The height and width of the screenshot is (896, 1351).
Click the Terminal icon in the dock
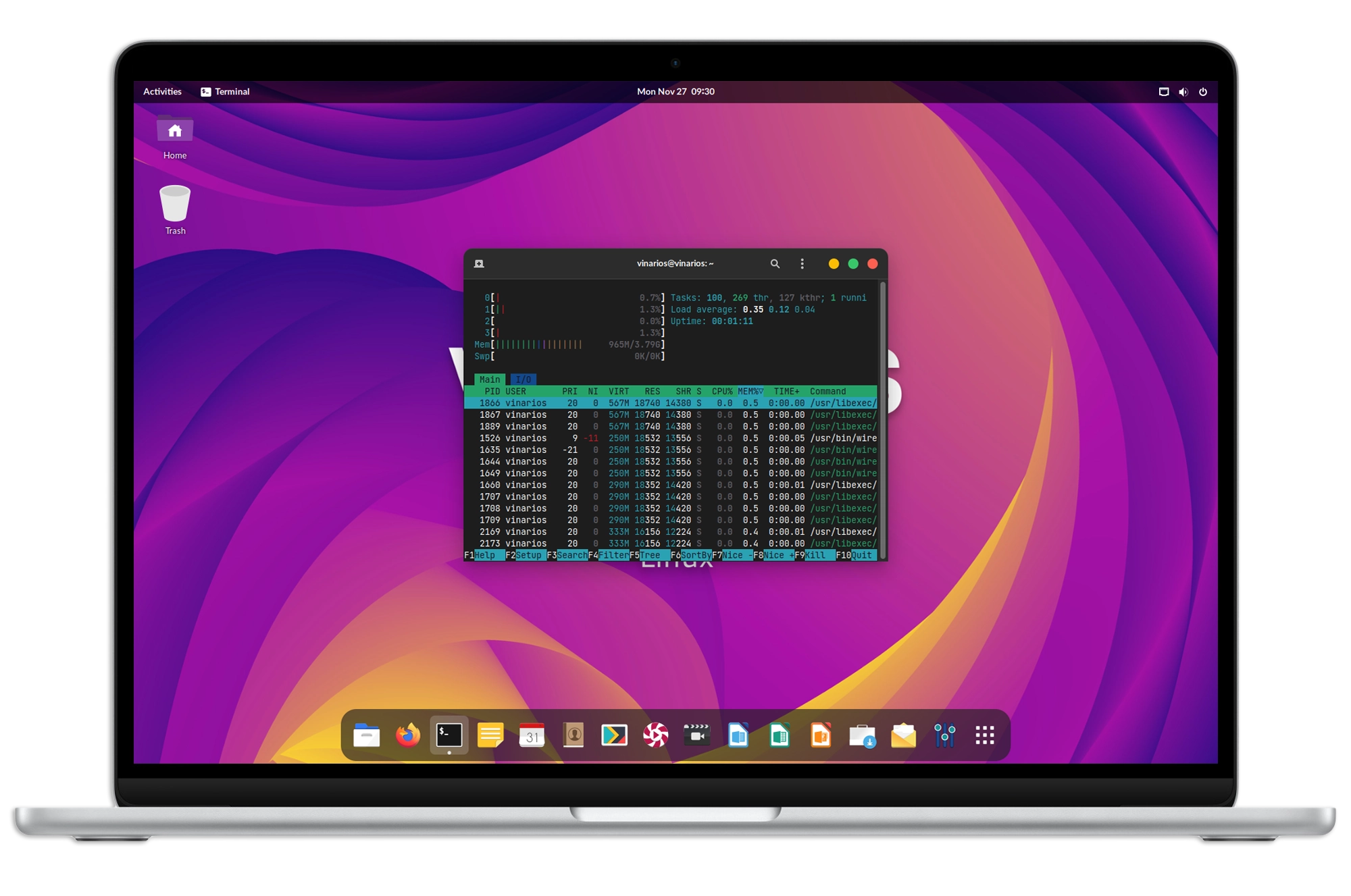pyautogui.click(x=449, y=735)
